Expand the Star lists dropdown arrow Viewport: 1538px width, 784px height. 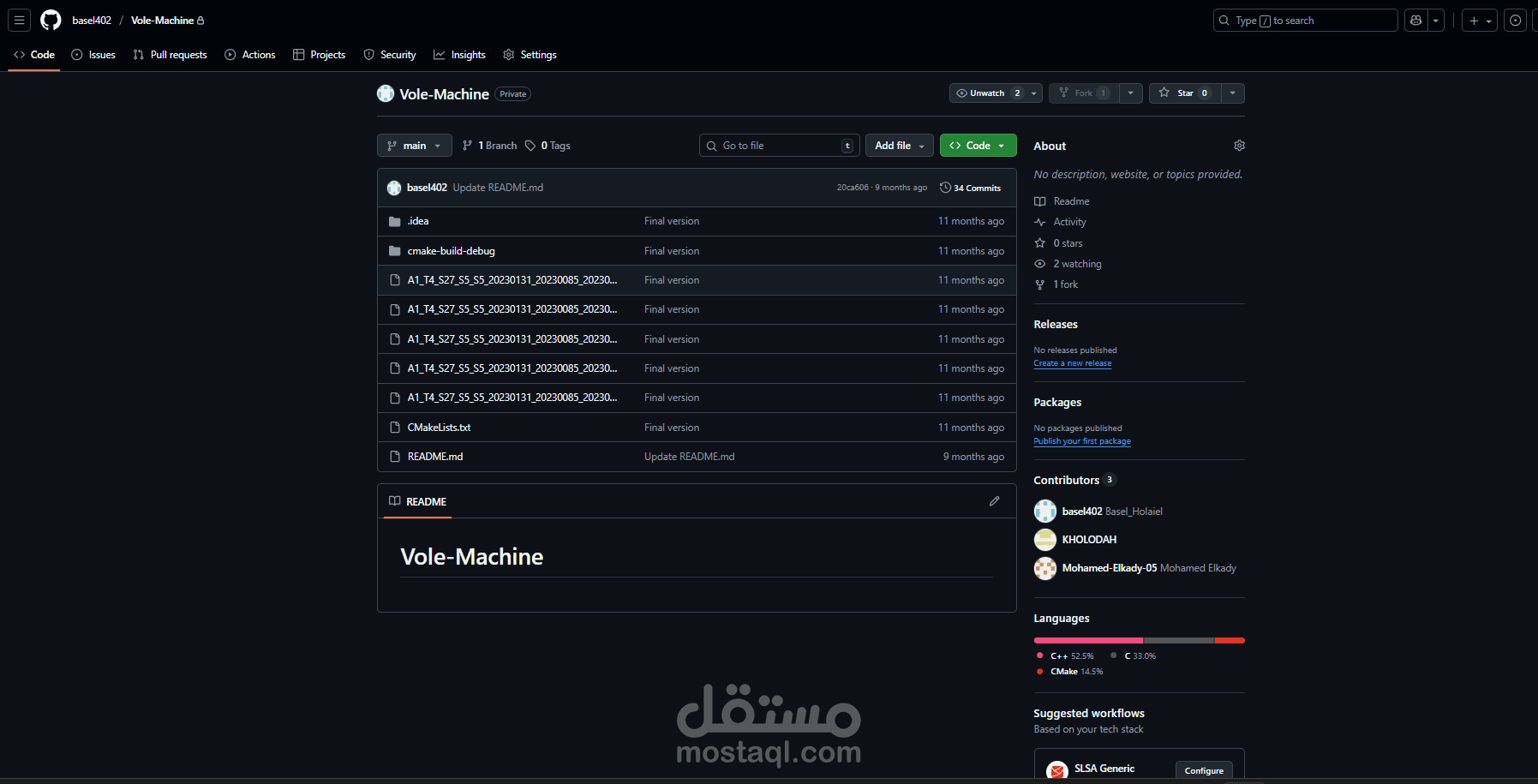(x=1232, y=93)
